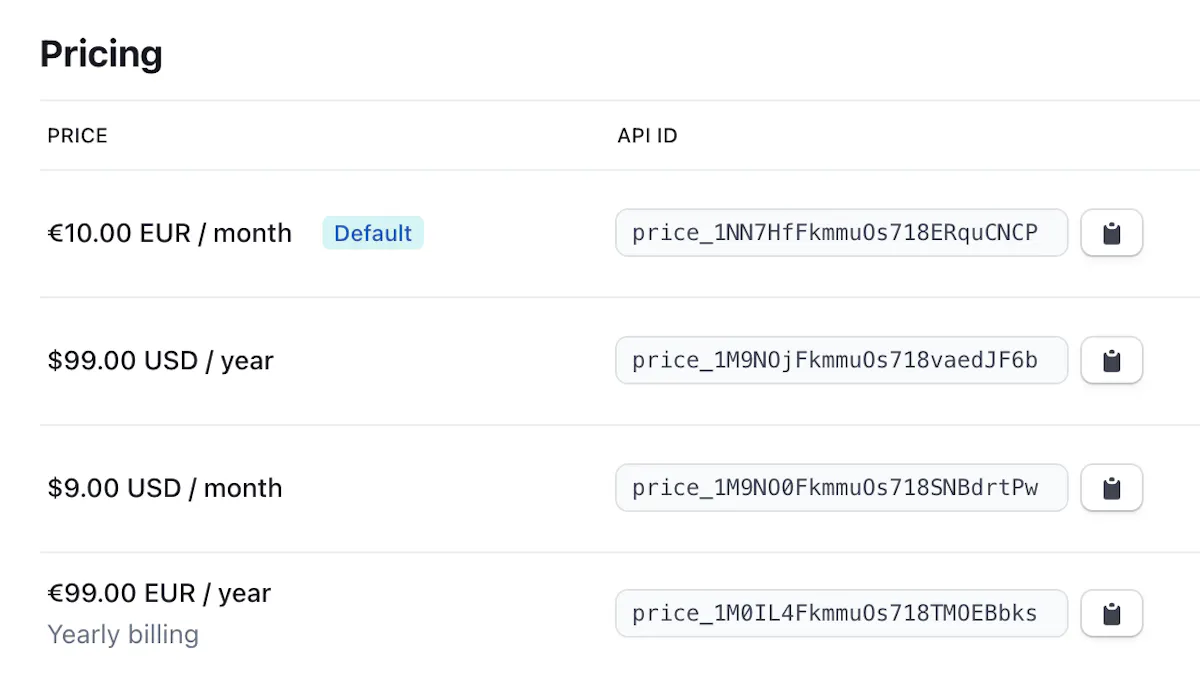Open the €10.00 EUR / month price
The width and height of the screenshot is (1200, 692).
click(x=170, y=233)
